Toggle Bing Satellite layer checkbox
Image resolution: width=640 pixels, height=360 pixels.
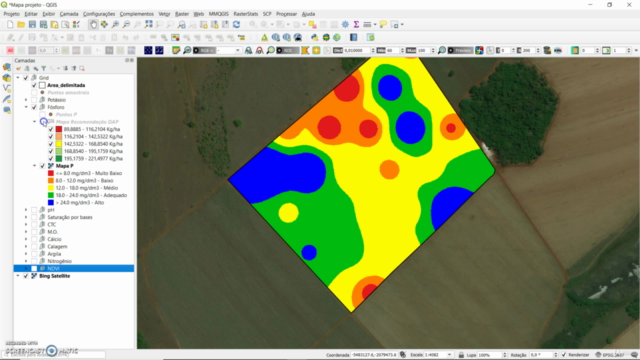pos(26,276)
